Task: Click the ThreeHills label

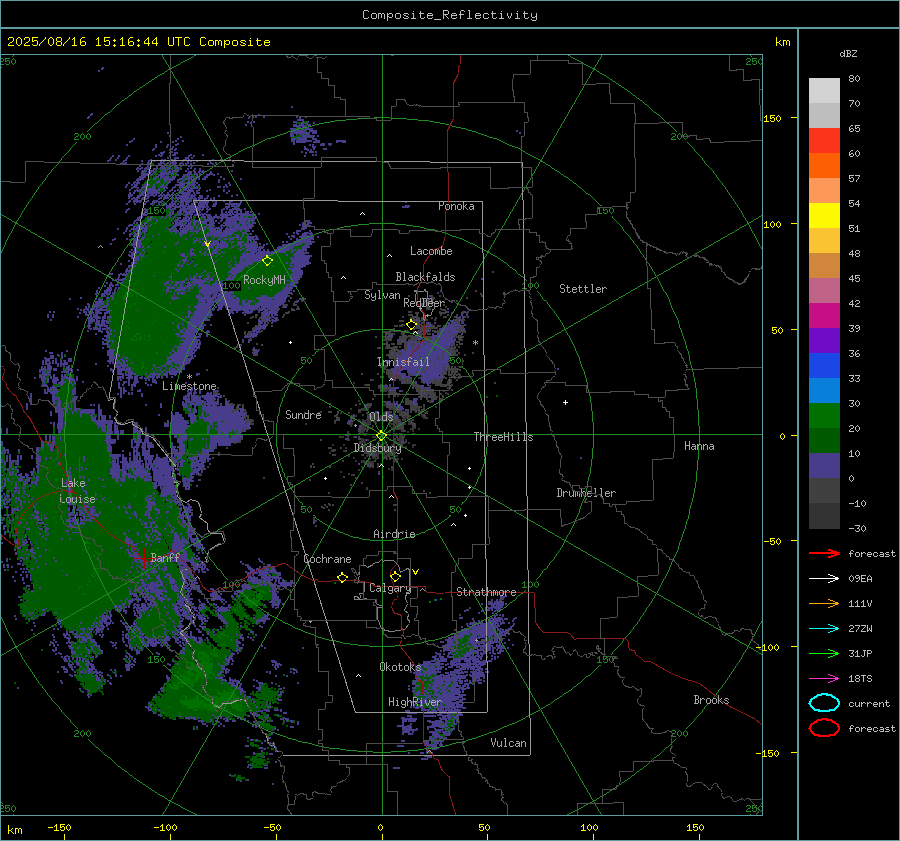Action: [x=503, y=437]
